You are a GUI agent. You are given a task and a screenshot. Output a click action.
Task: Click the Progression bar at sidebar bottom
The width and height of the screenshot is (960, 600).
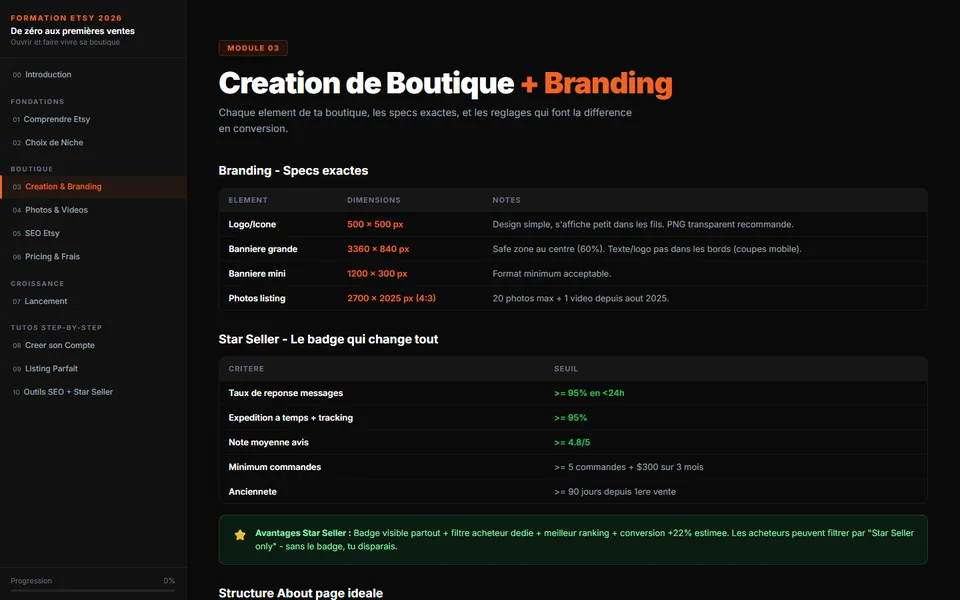pyautogui.click(x=93, y=590)
